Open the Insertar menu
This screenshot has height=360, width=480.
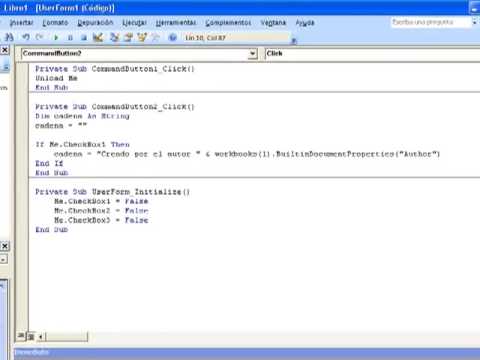pos(21,22)
